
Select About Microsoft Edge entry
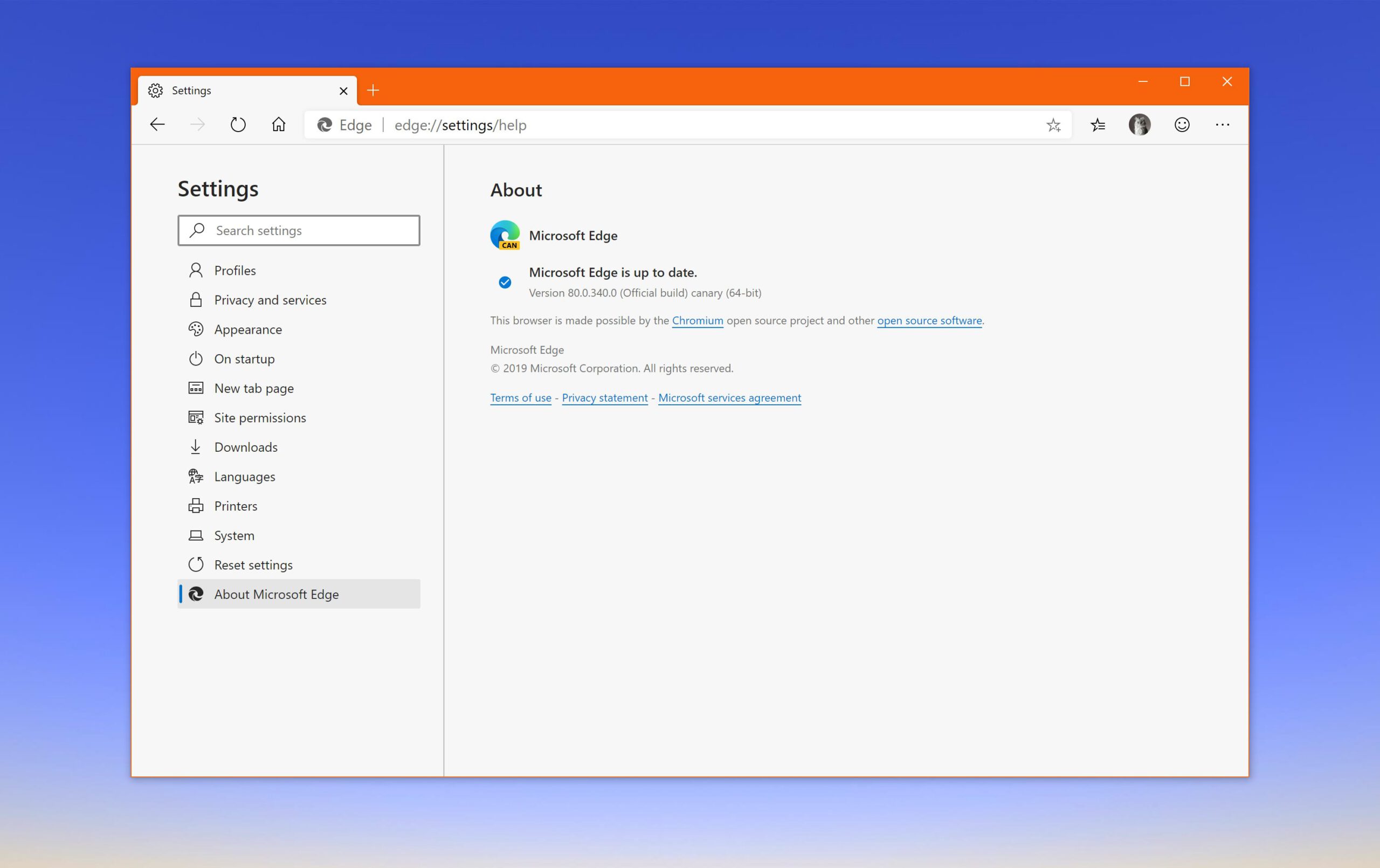(299, 594)
